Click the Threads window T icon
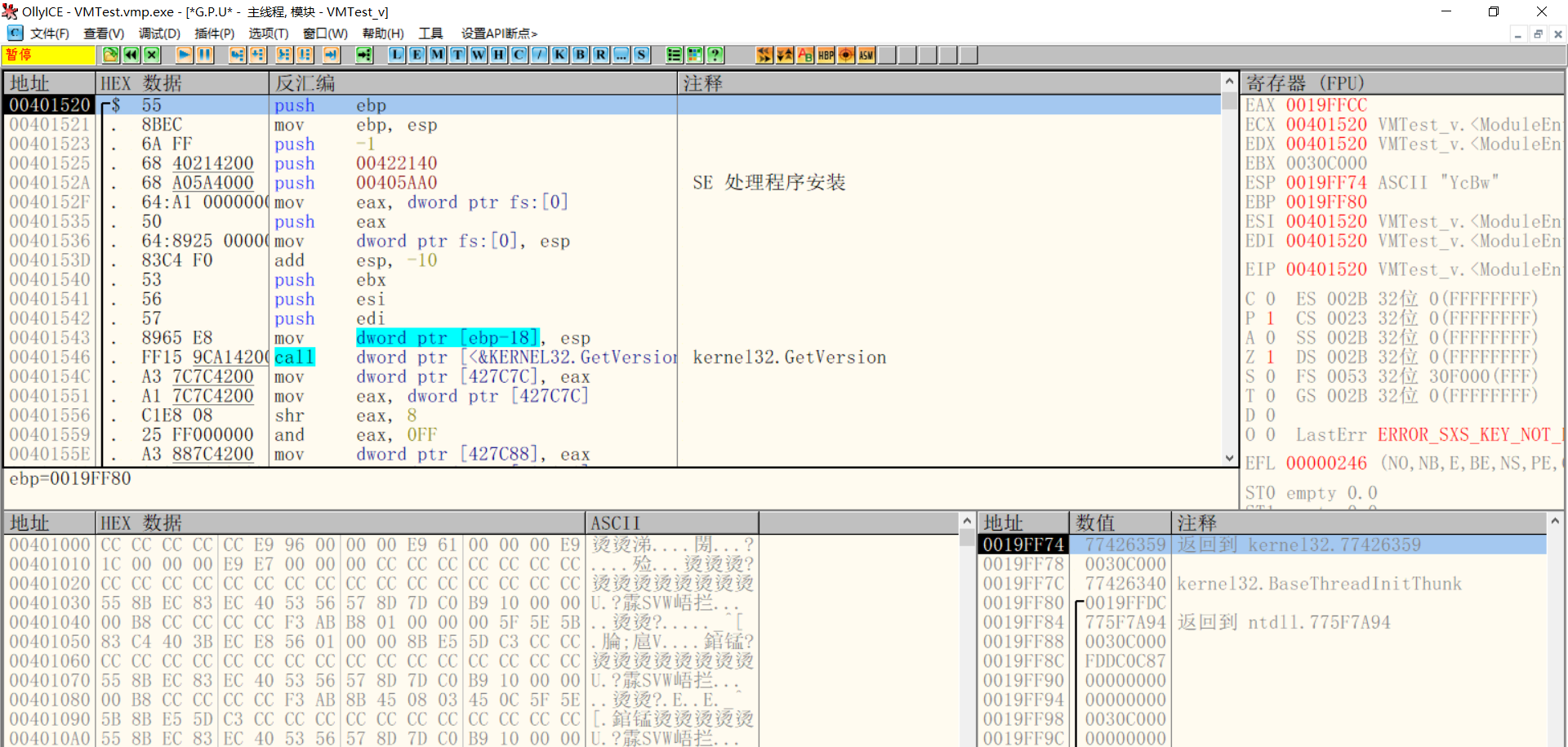The height and width of the screenshot is (747, 1568). pos(457,55)
